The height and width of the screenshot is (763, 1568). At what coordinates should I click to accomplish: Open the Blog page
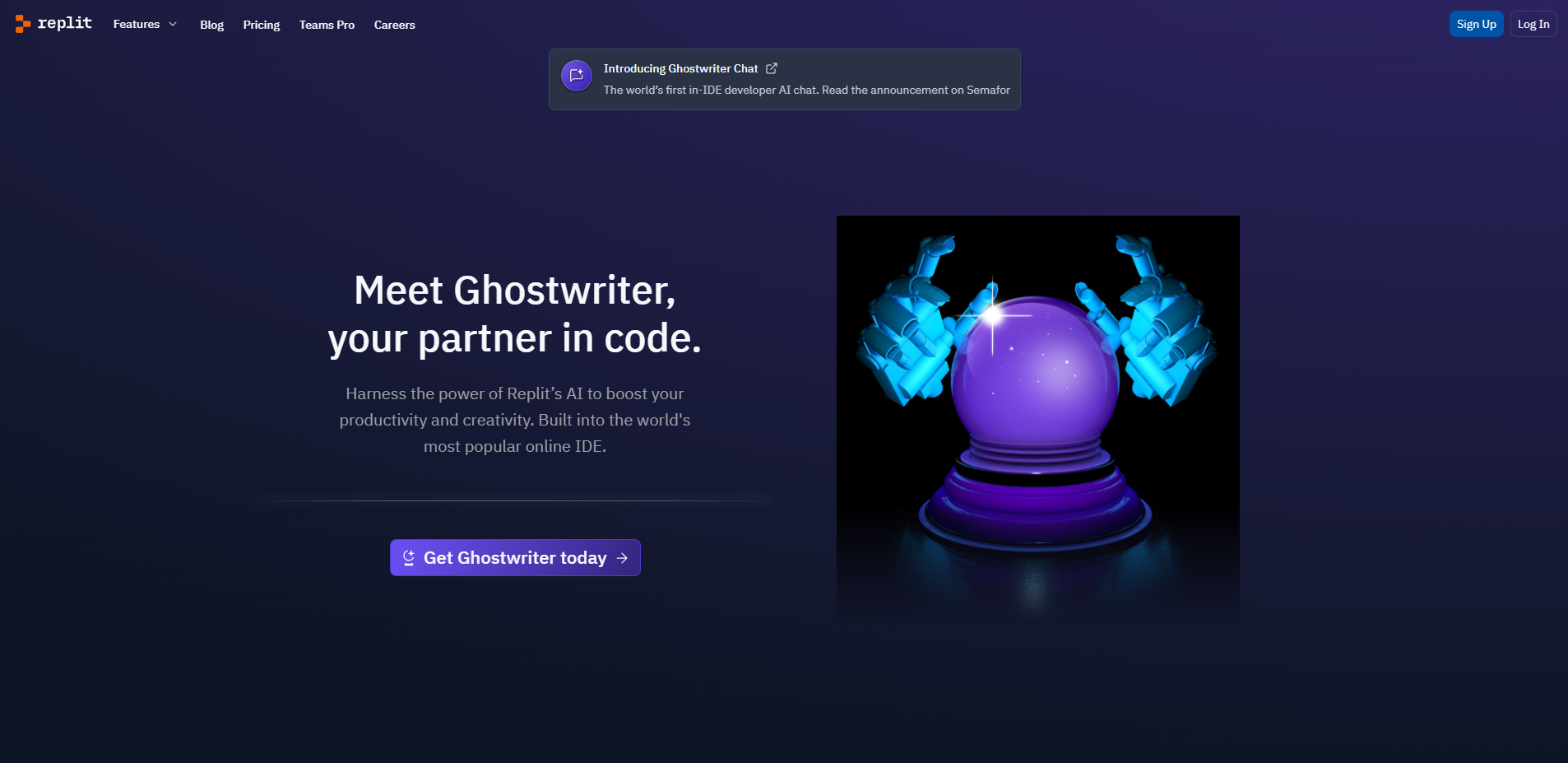coord(211,25)
